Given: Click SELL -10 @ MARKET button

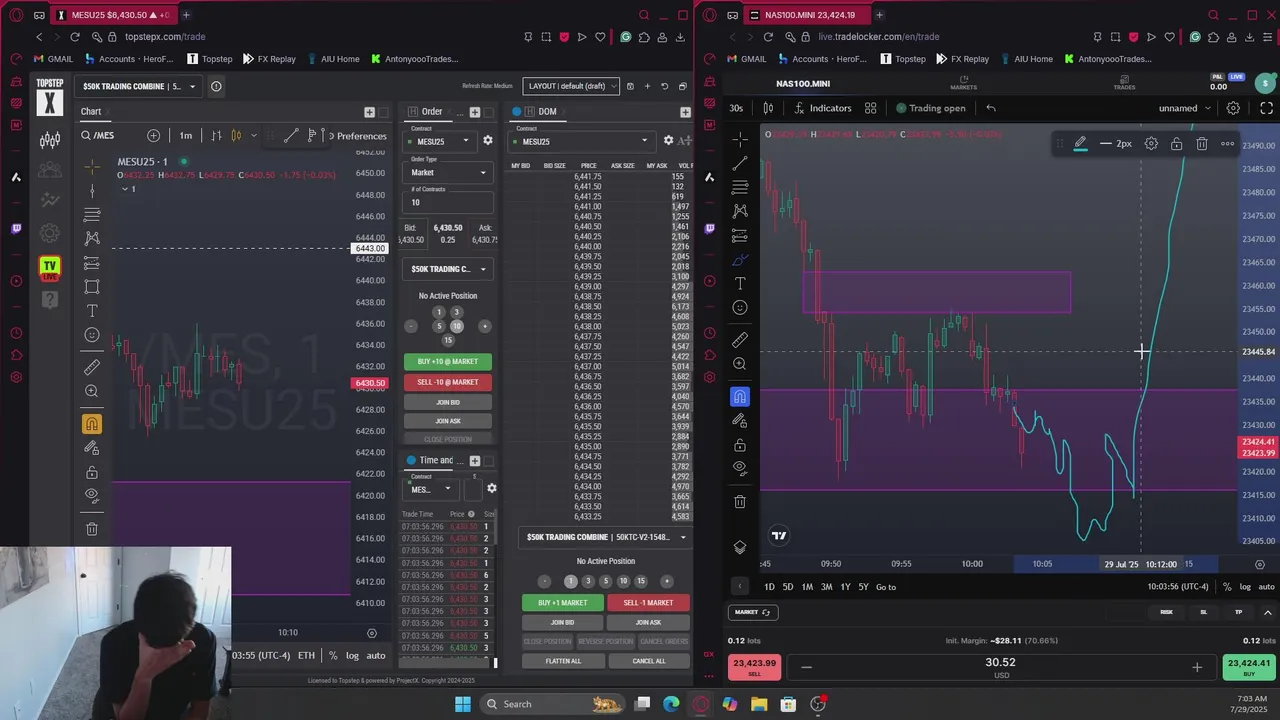Looking at the screenshot, I should pos(448,382).
